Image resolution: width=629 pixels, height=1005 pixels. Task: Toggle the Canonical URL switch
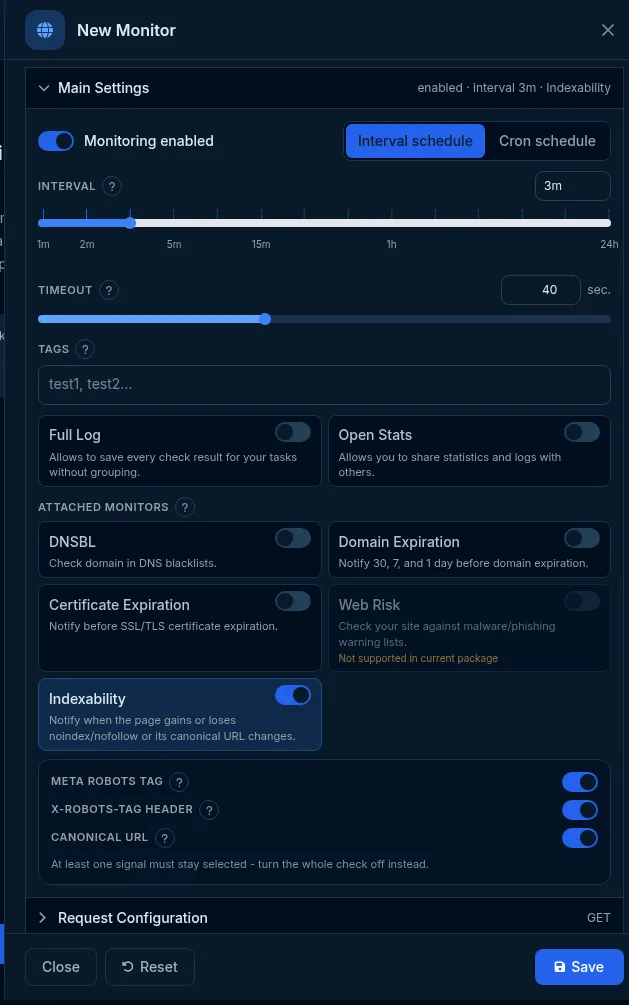580,838
